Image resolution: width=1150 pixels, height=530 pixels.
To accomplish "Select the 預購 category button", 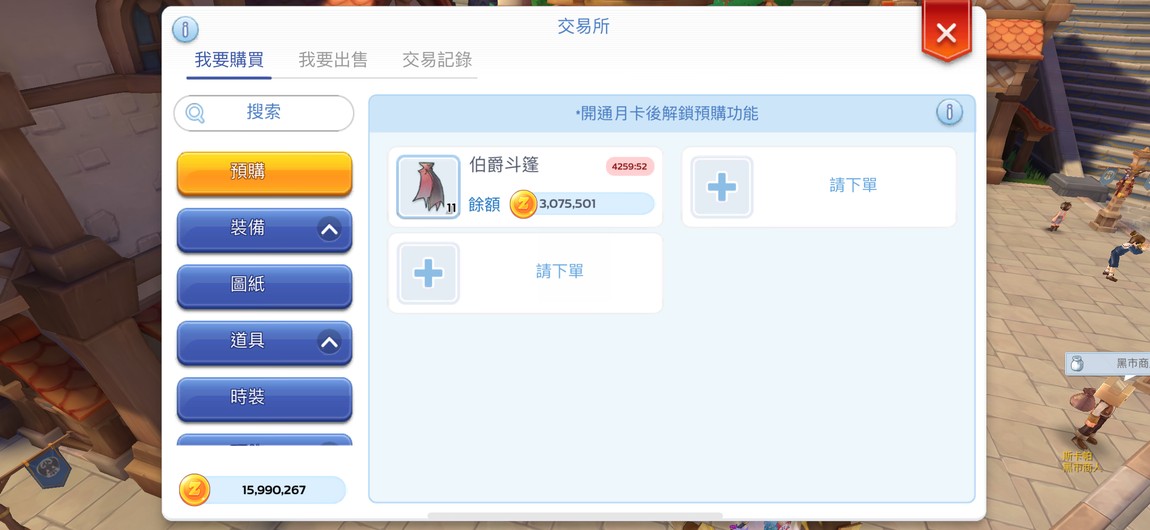I will coord(264,173).
